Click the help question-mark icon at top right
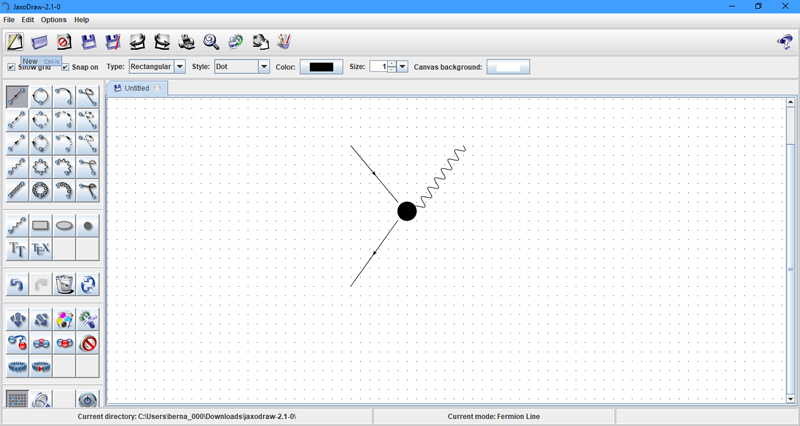 [785, 42]
